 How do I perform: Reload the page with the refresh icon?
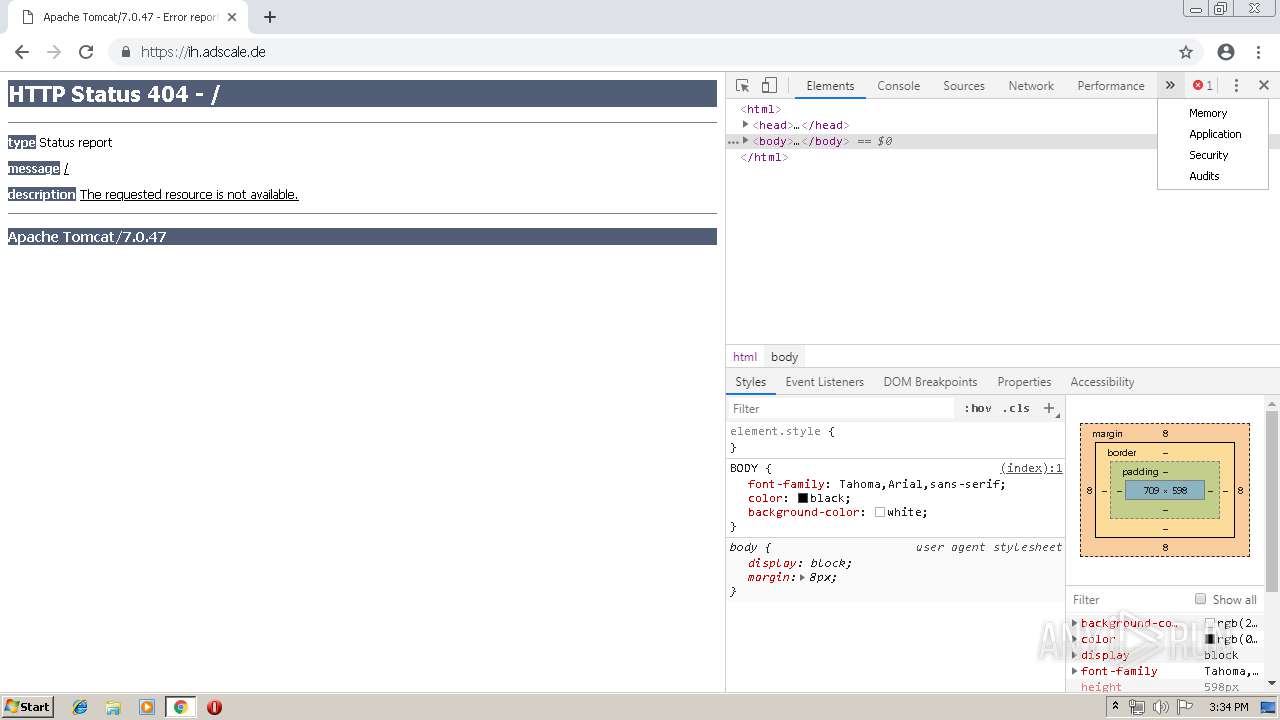(86, 52)
